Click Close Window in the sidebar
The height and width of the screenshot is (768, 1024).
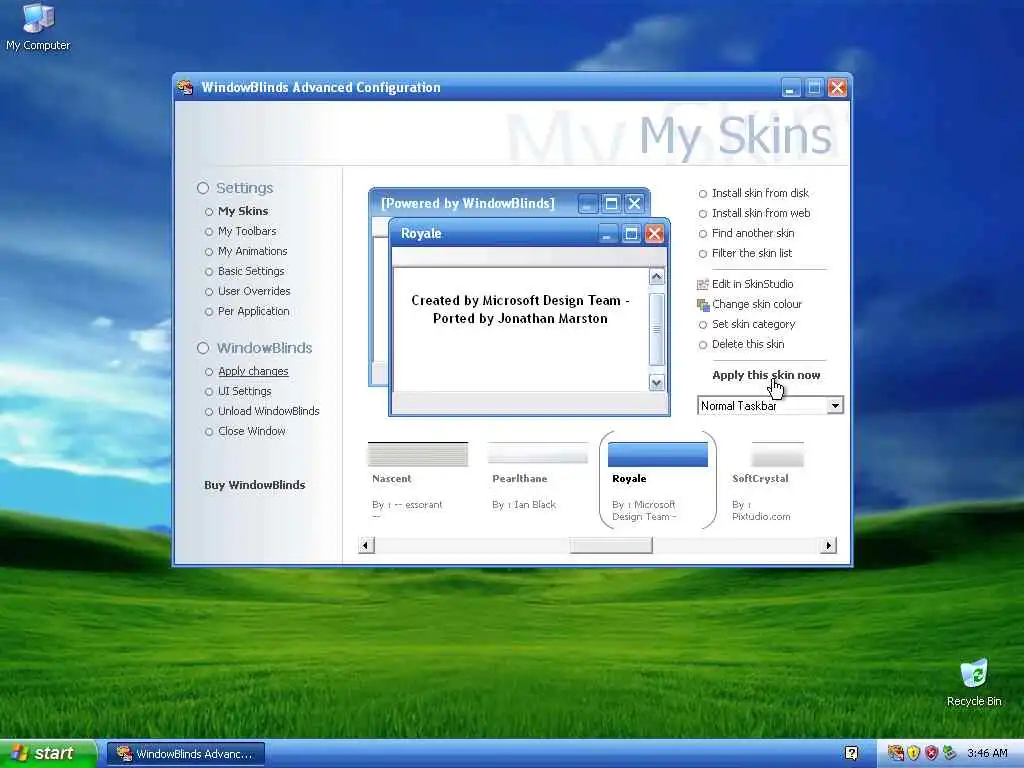[x=251, y=432]
